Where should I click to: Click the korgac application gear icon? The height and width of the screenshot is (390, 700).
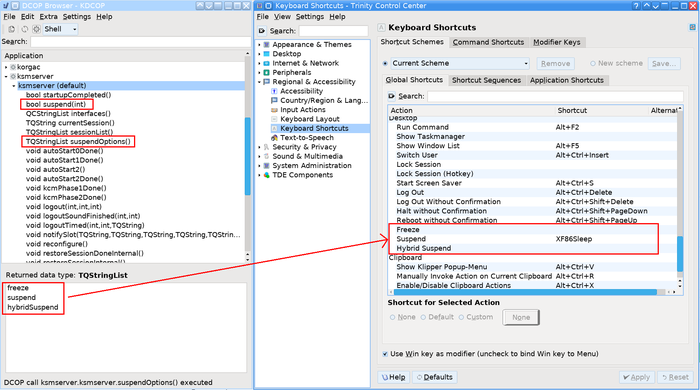[13, 67]
